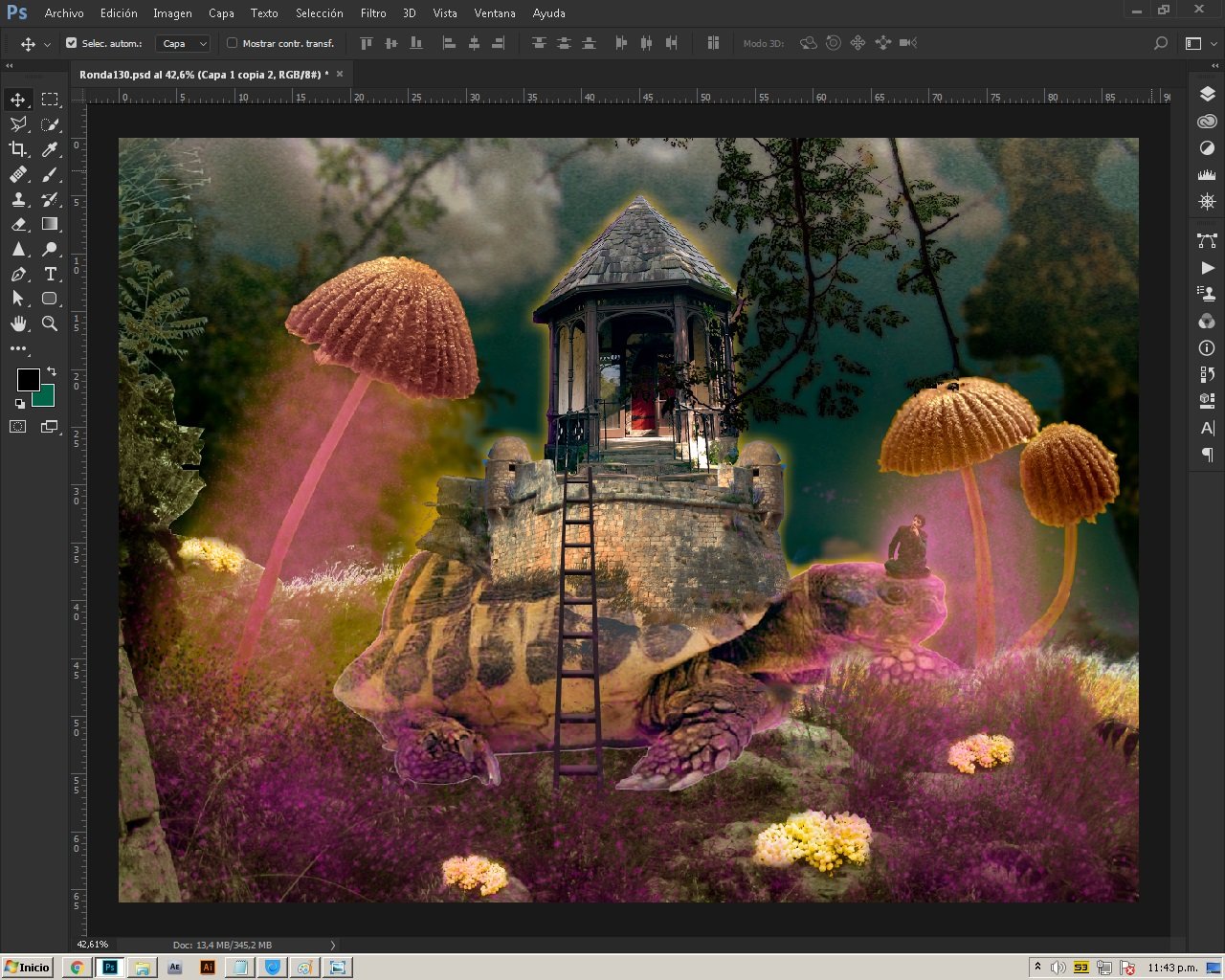This screenshot has height=980, width=1225.
Task: Open Chrome from the taskbar
Action: click(77, 968)
